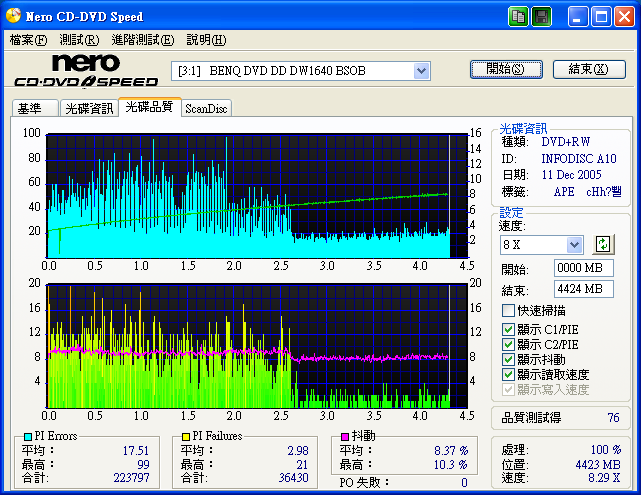Close the Nero CD-DVD Speed window
The image size is (641, 495).
[x=625, y=17]
